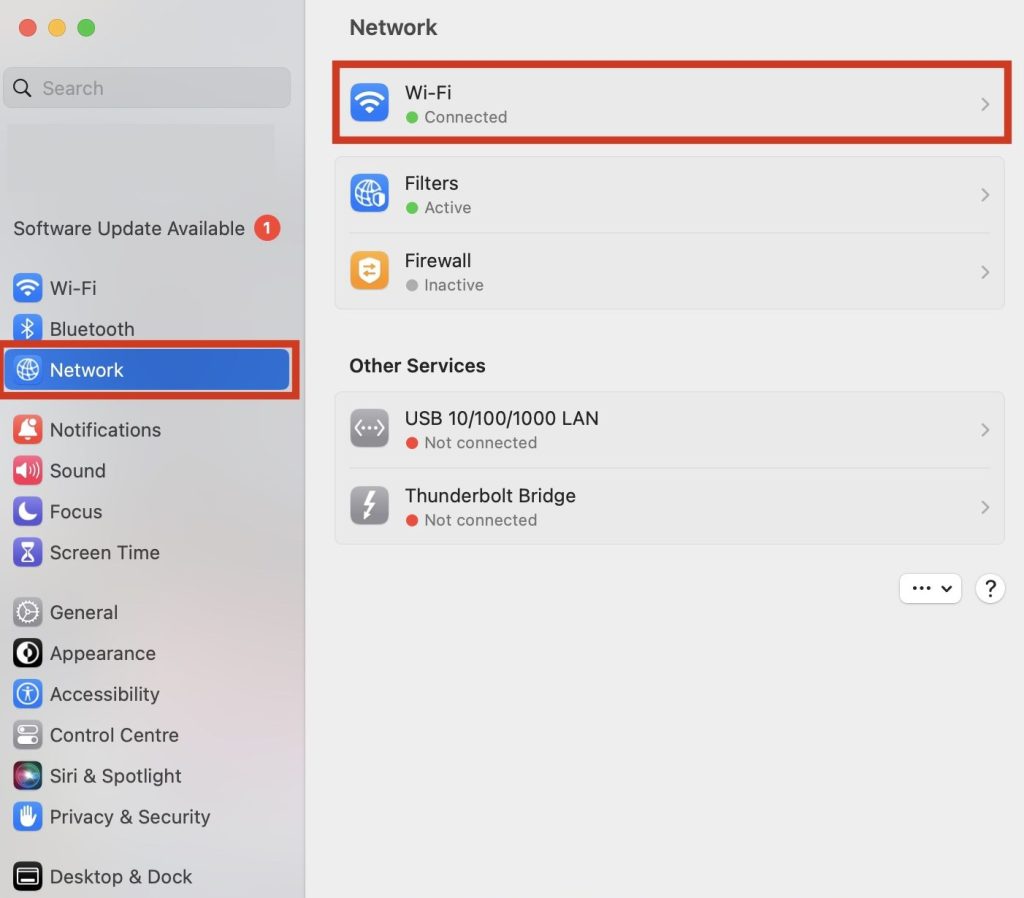Click the Wi-Fi Connected status text
The image size is (1024, 898).
tap(466, 117)
